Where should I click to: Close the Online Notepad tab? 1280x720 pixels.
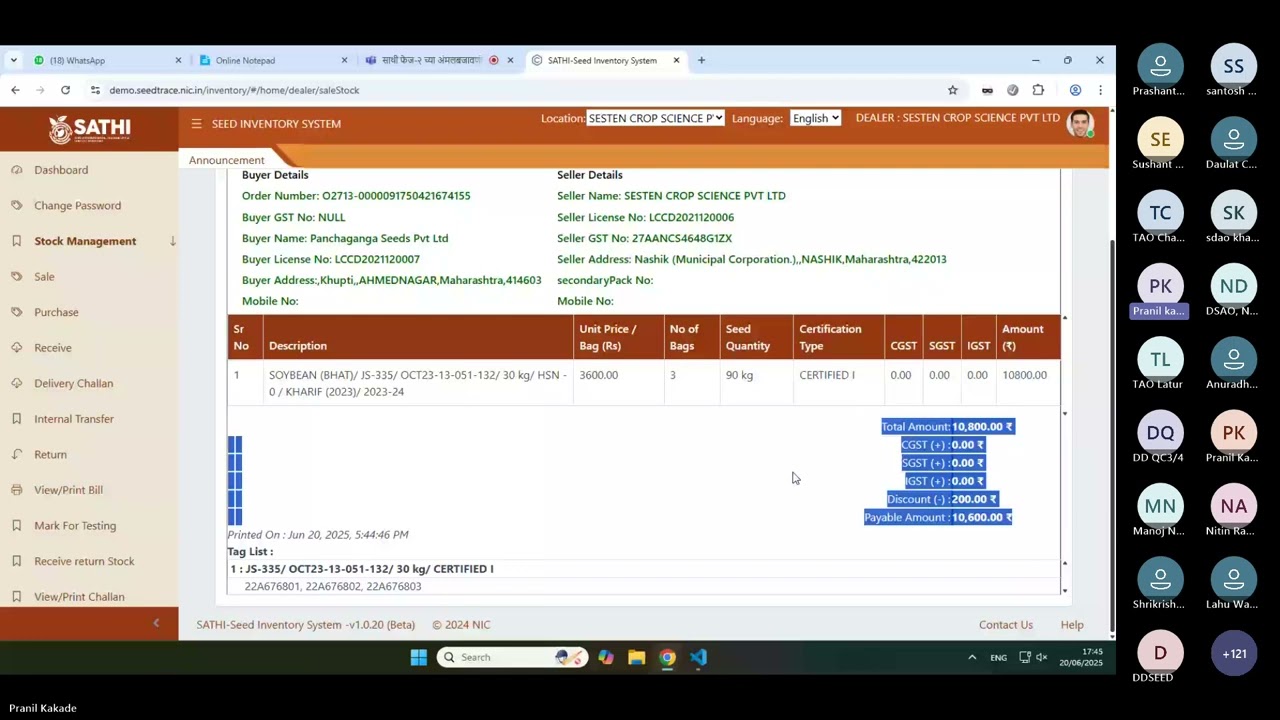click(x=344, y=60)
